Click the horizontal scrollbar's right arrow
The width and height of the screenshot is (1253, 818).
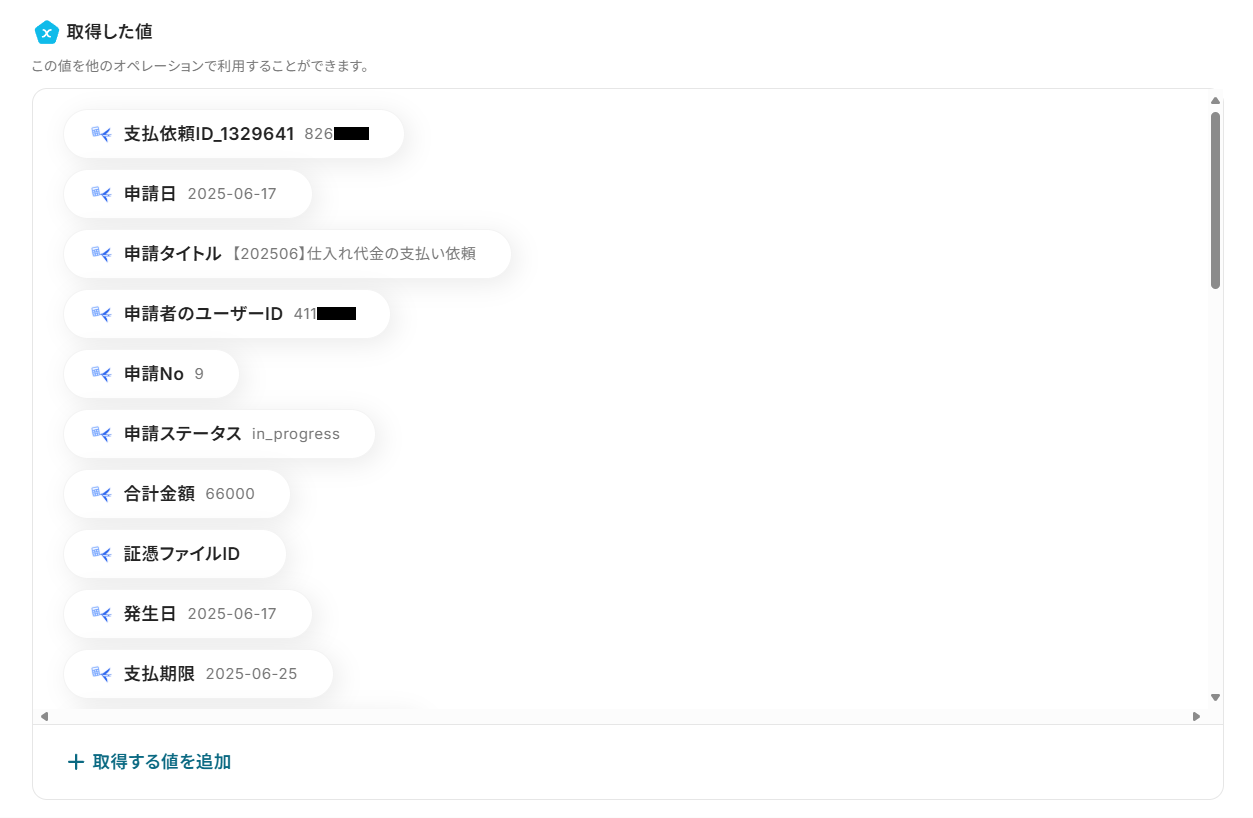coord(1196,716)
